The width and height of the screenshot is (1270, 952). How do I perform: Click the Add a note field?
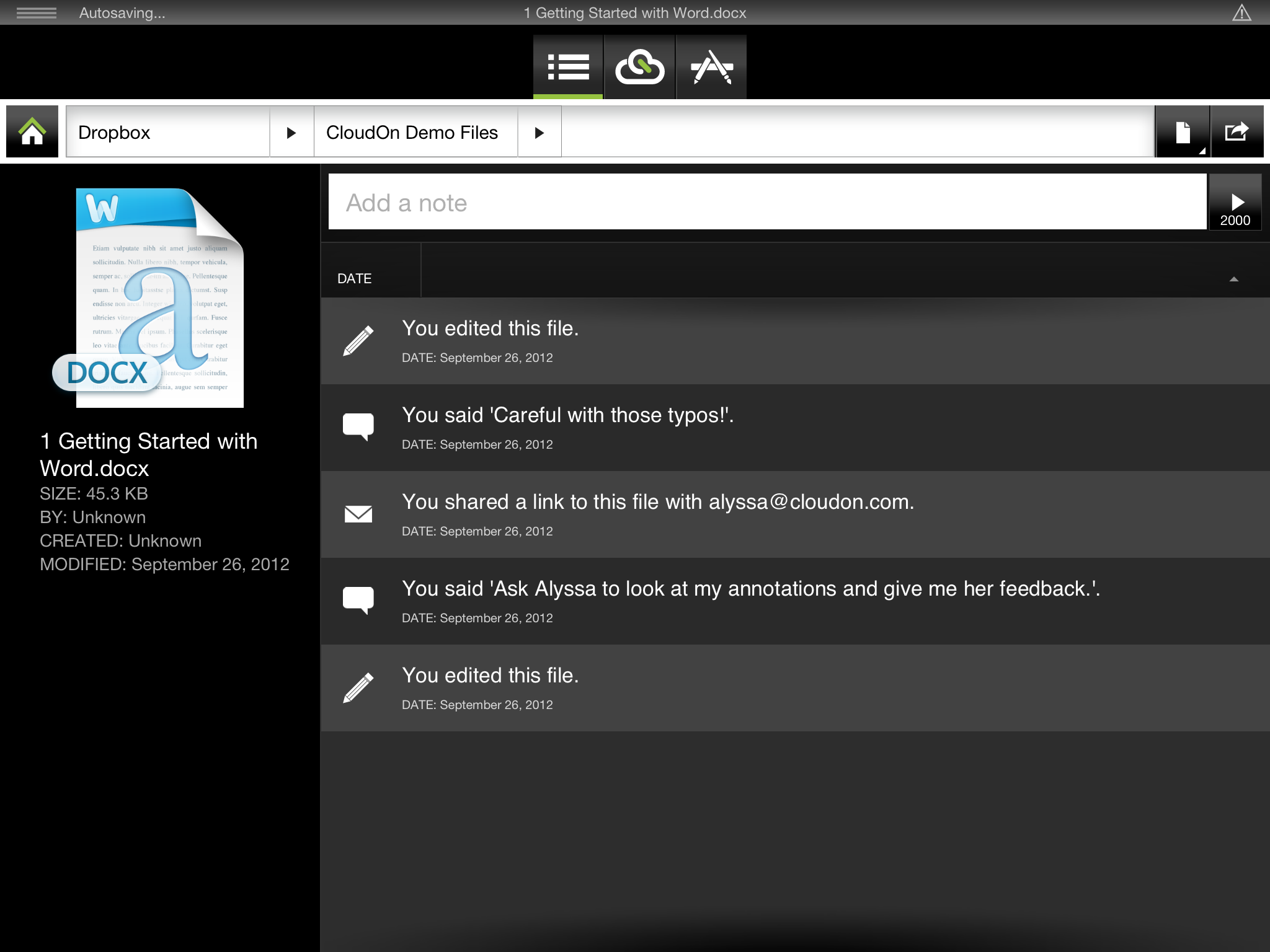[766, 203]
